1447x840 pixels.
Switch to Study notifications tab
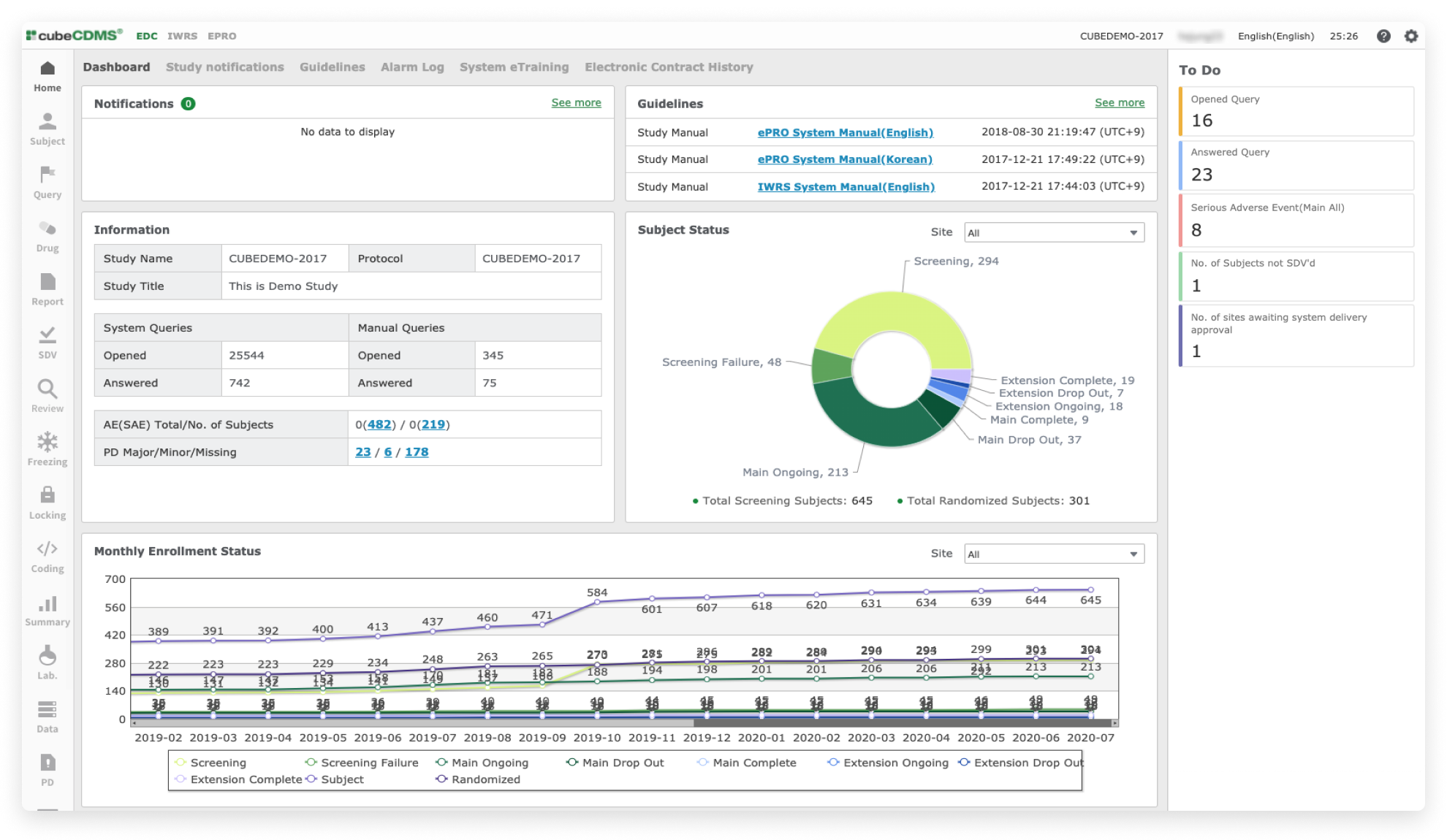pos(224,67)
